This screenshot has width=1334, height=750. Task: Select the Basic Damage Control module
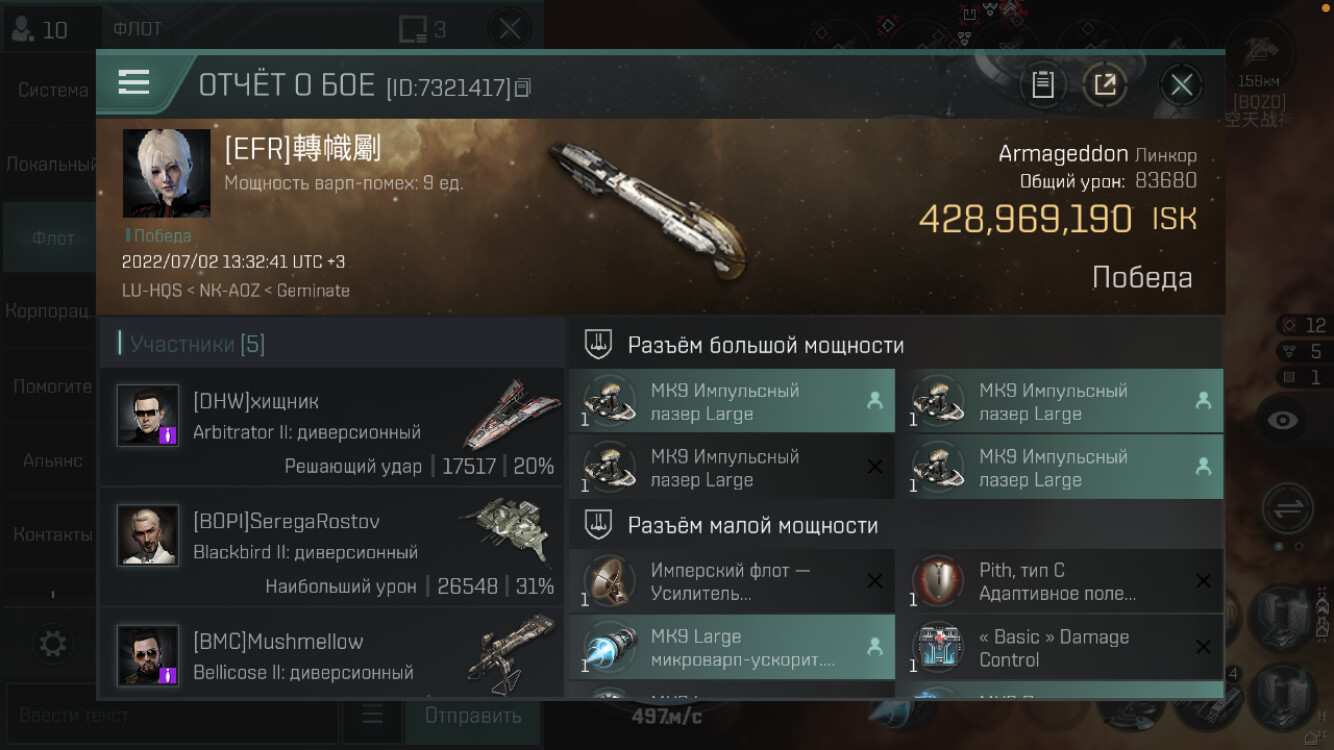1060,647
